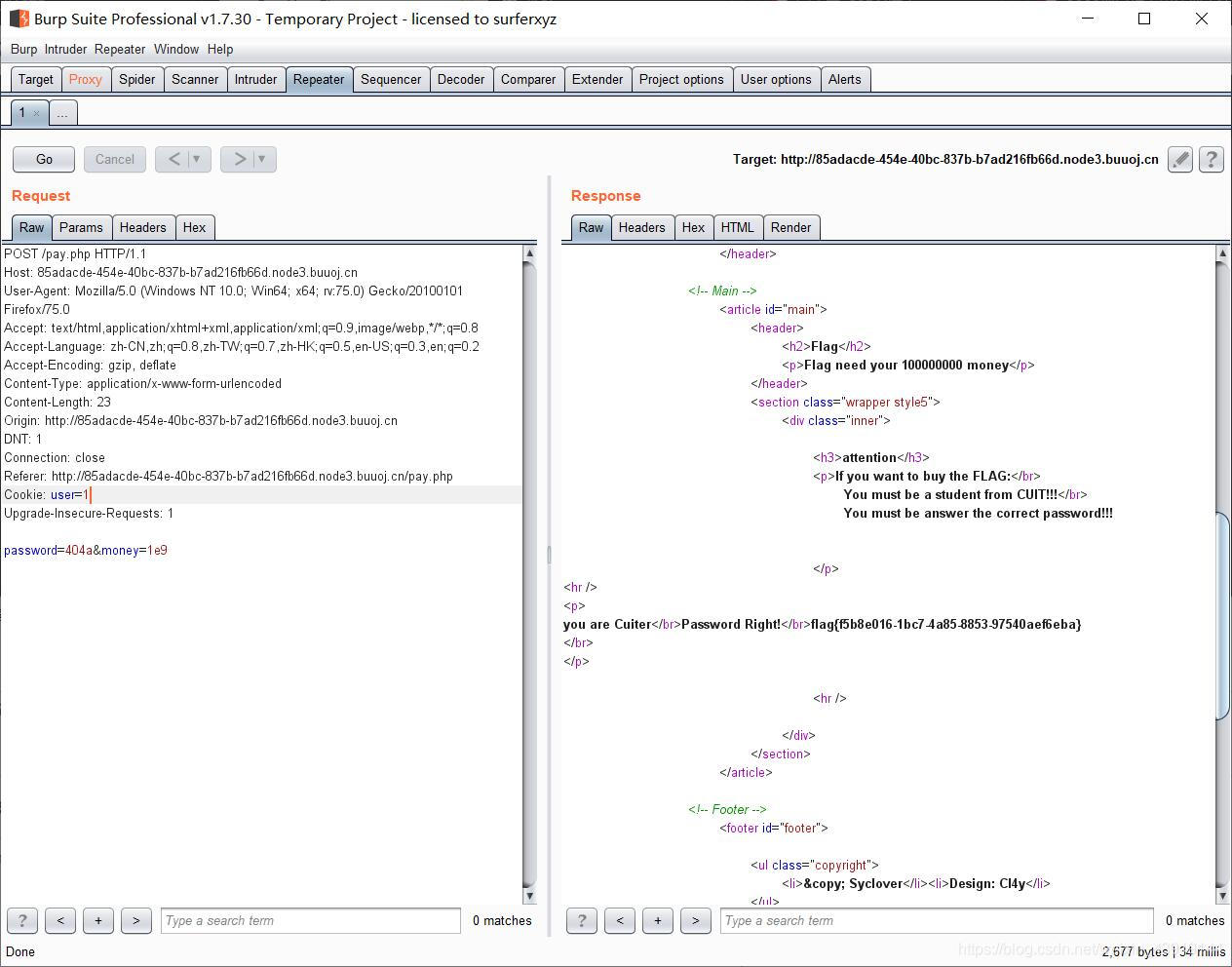Select response Hex view tab
The height and width of the screenshot is (967, 1232).
[x=694, y=227]
